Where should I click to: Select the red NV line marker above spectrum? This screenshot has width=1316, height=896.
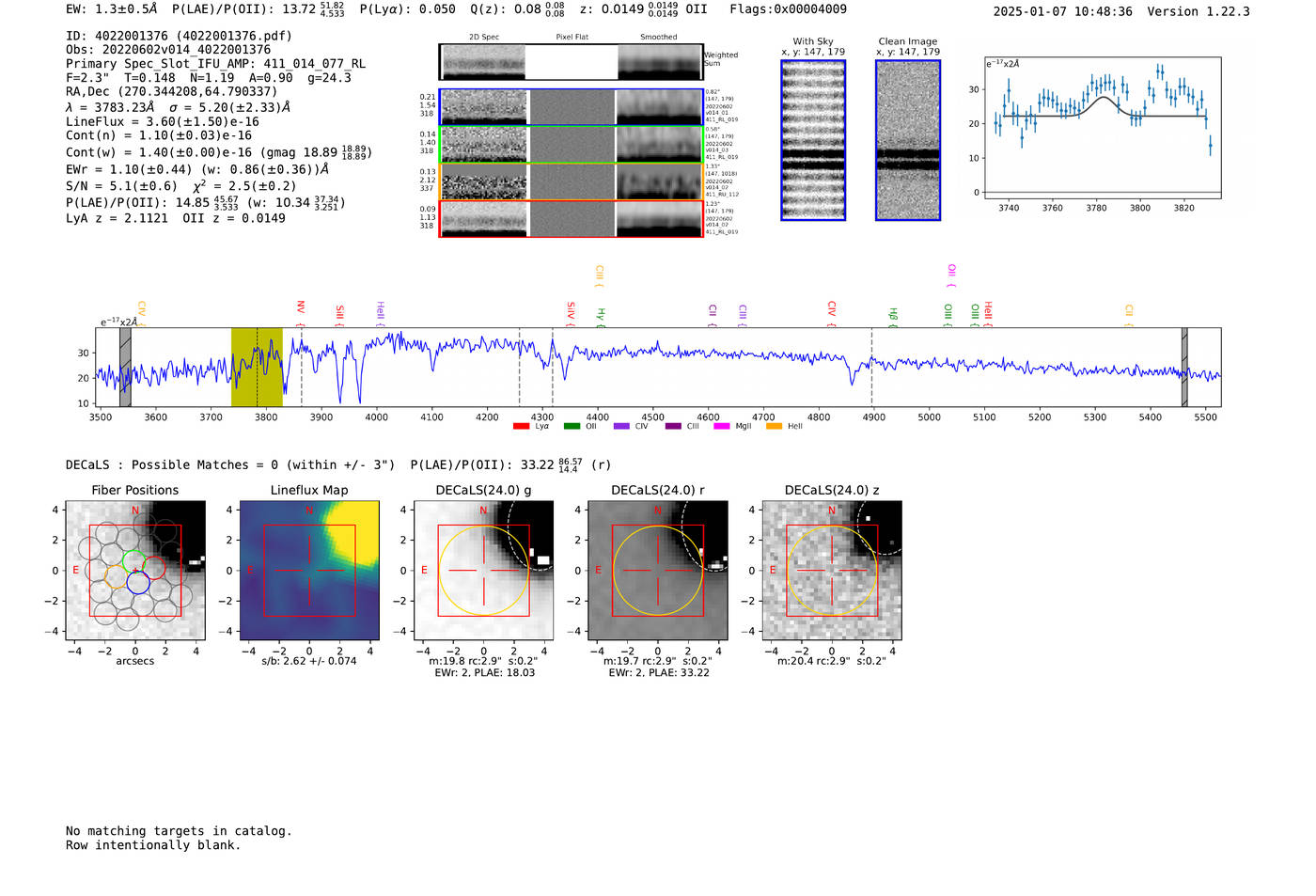(x=301, y=312)
